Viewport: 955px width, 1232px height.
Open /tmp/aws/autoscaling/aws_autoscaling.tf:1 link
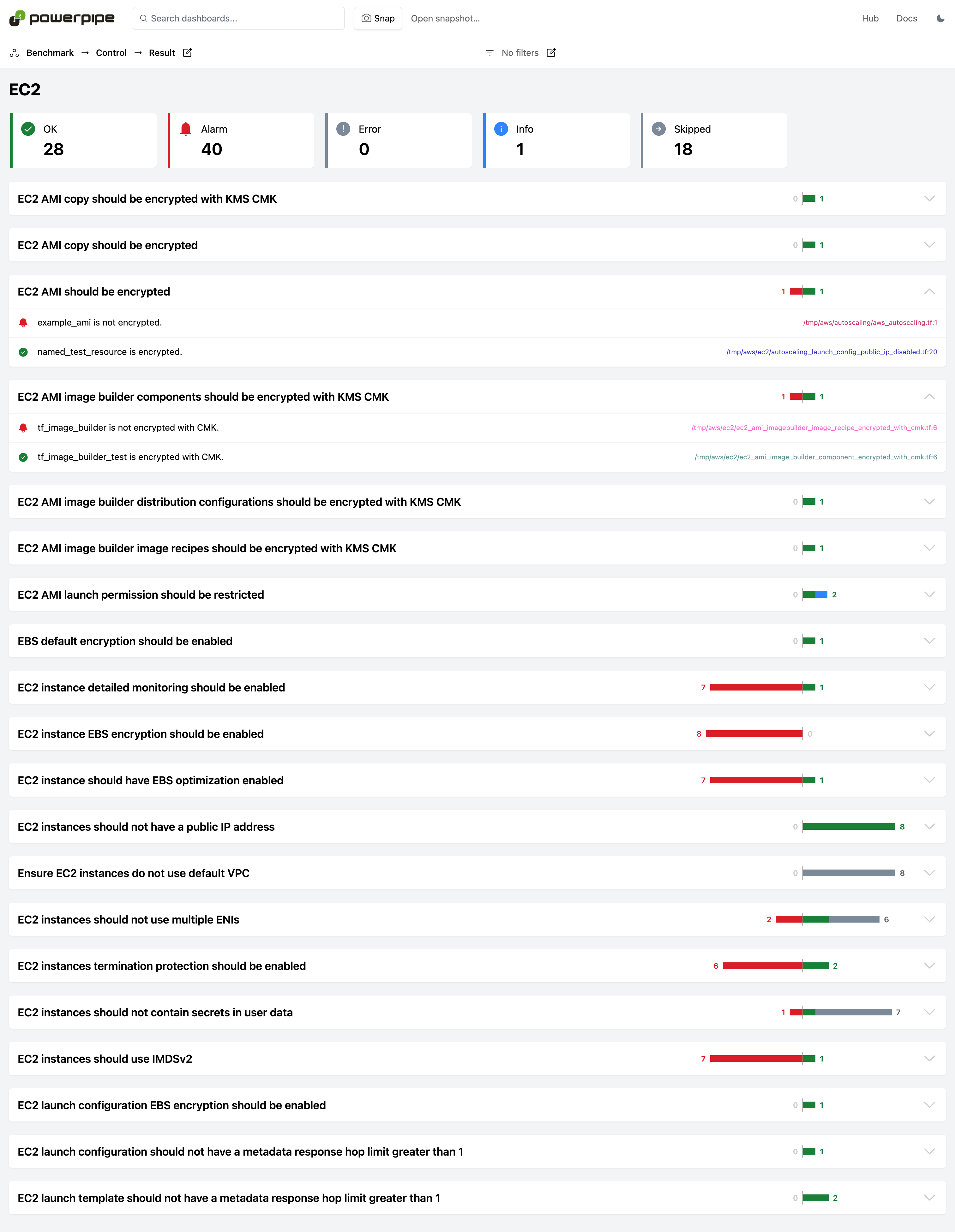click(x=870, y=323)
